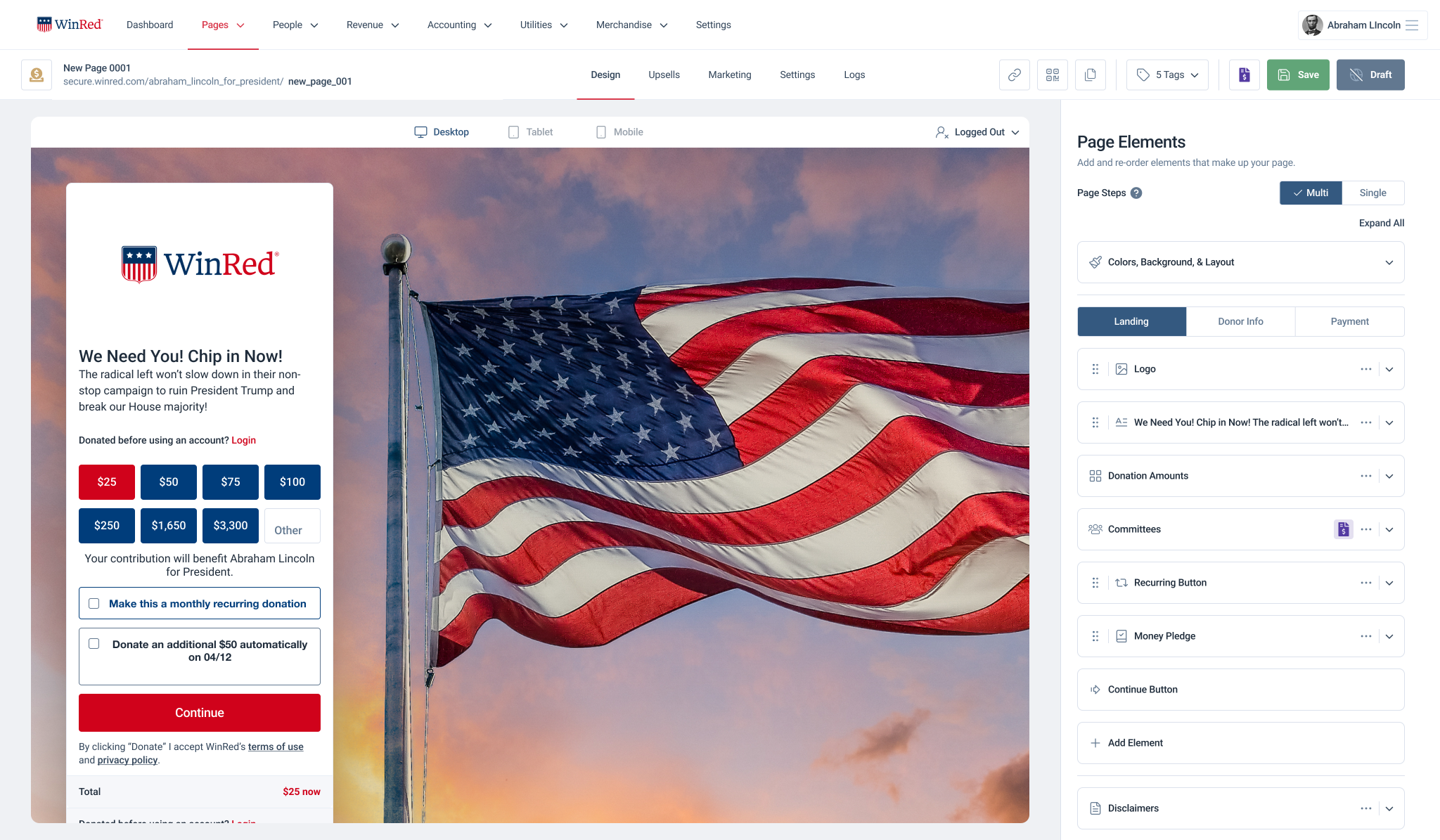This screenshot has height=840, width=1440.
Task: Expand the Donation Amounts chevron
Action: tap(1389, 476)
